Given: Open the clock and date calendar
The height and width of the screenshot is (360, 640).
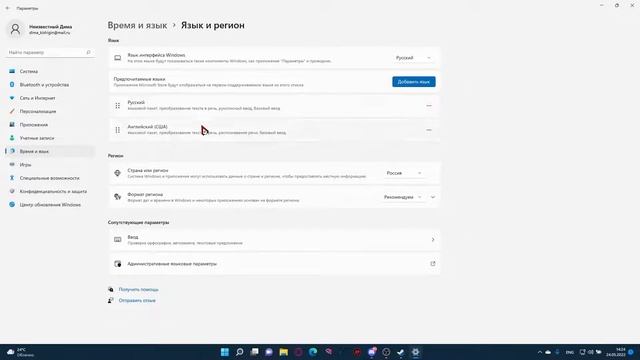Looking at the screenshot, I should pos(616,352).
